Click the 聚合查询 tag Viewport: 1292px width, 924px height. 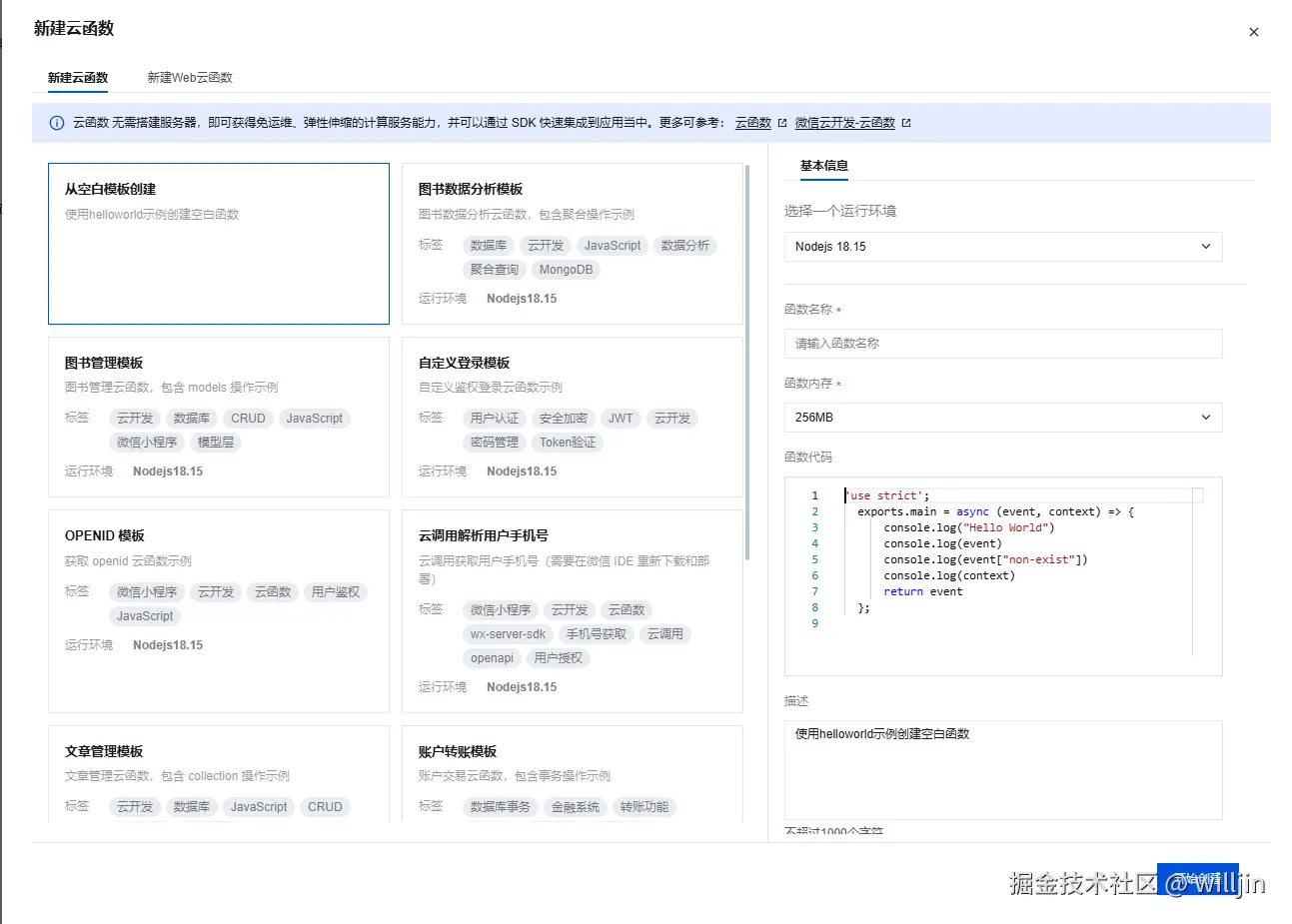(x=495, y=270)
